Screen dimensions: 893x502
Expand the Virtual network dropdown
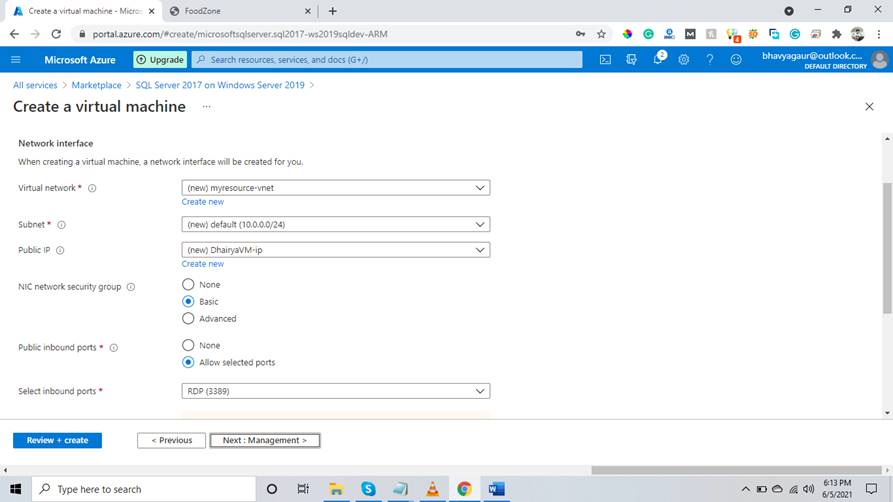click(x=335, y=188)
